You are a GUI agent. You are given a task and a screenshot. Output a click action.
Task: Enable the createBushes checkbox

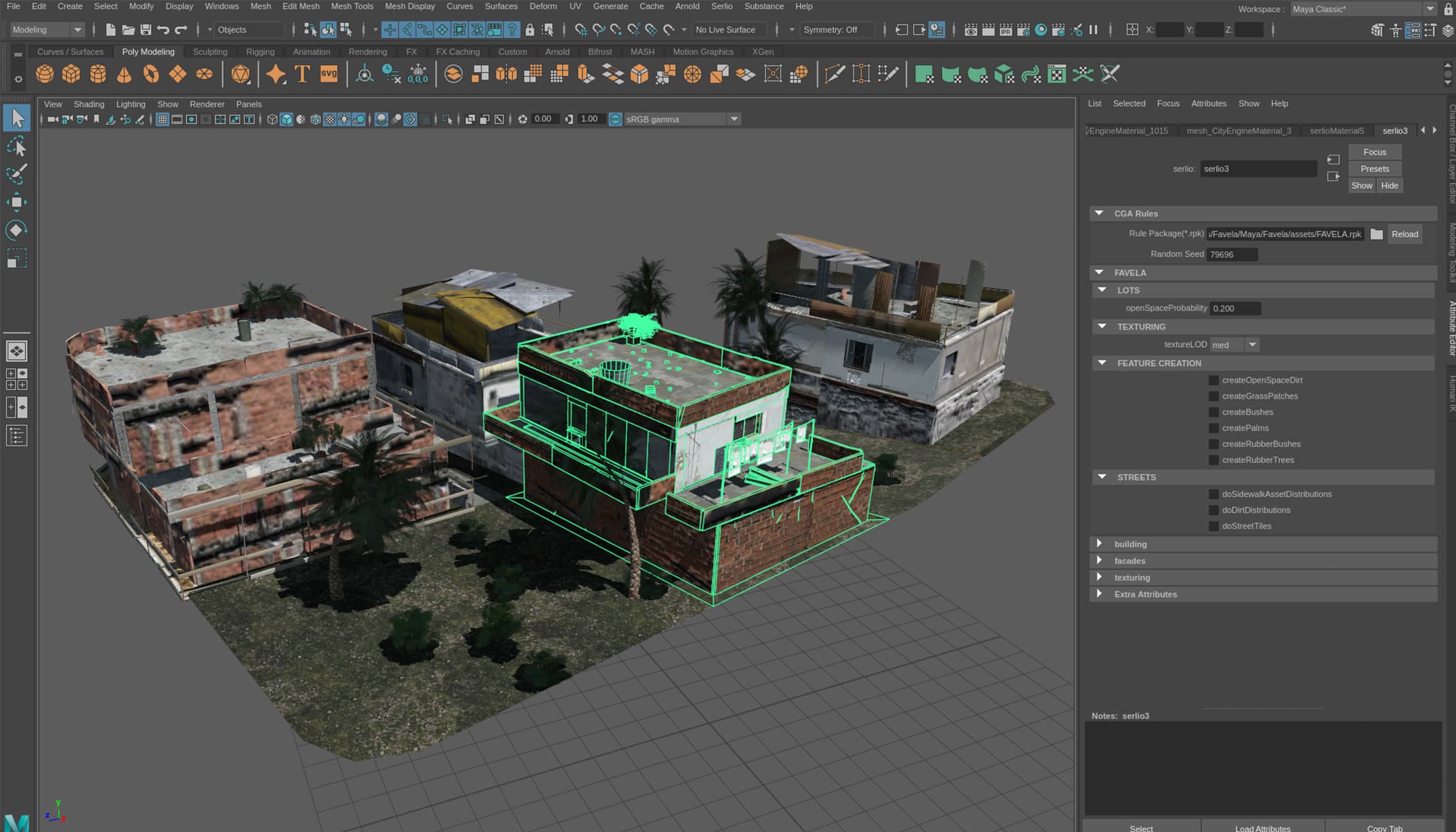click(1213, 412)
